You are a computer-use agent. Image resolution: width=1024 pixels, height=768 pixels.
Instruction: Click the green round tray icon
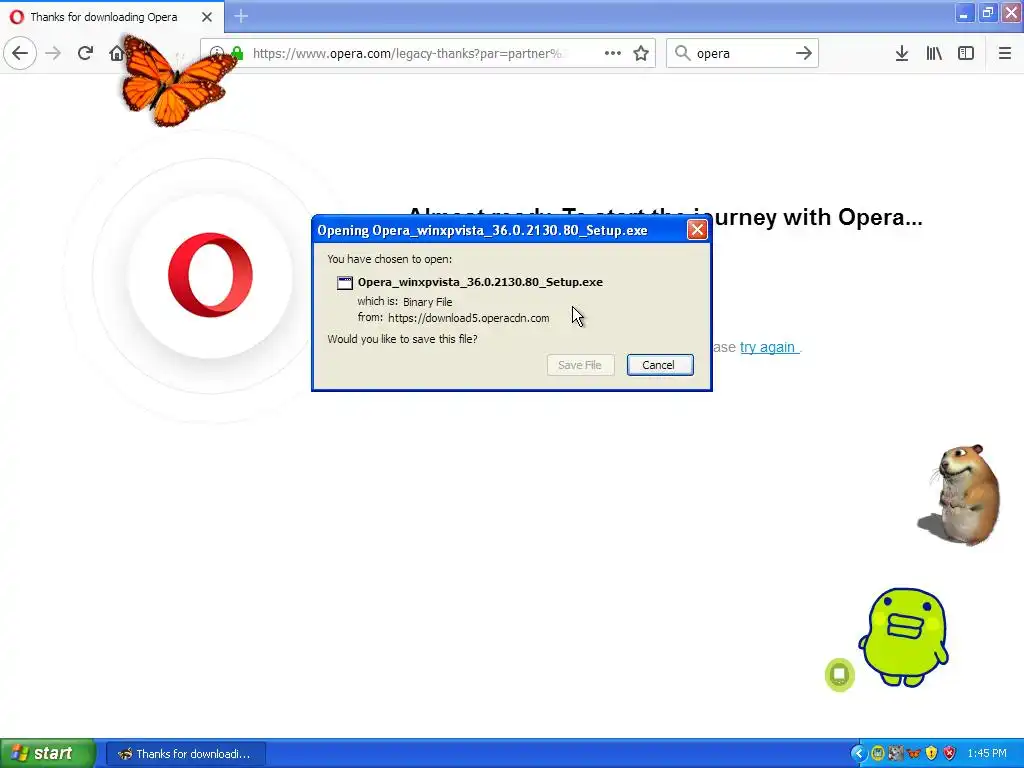(878, 754)
